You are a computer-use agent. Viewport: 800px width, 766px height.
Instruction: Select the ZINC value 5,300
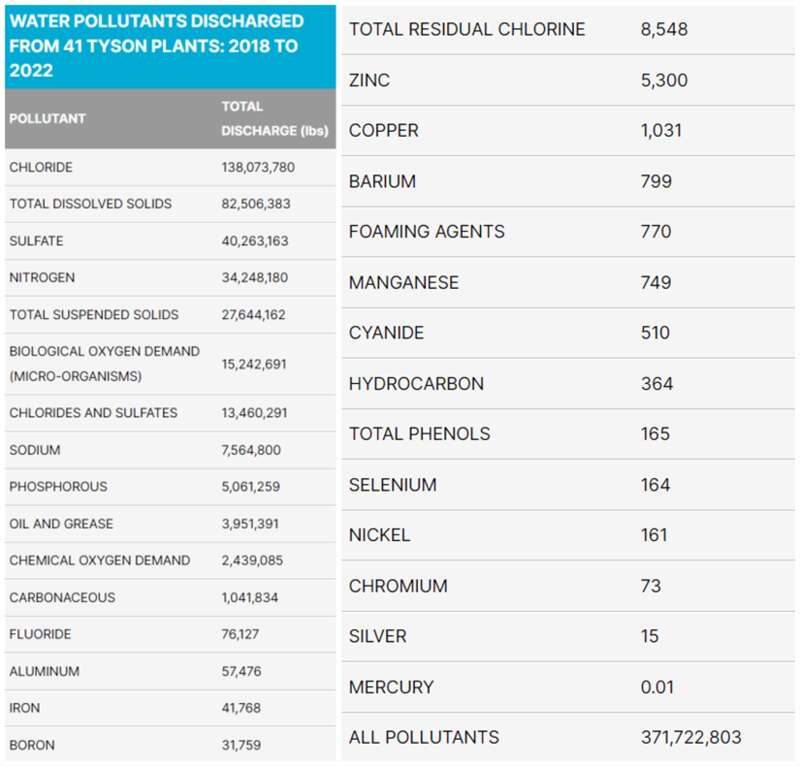664,80
